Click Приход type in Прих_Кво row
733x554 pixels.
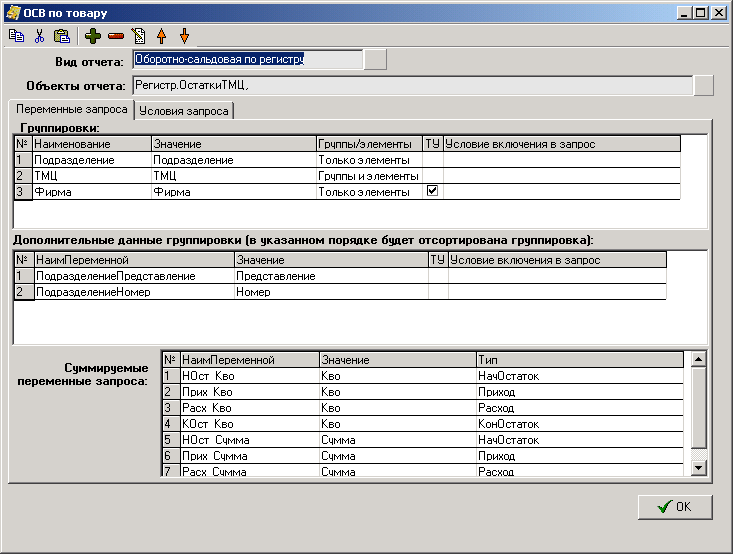coord(580,392)
